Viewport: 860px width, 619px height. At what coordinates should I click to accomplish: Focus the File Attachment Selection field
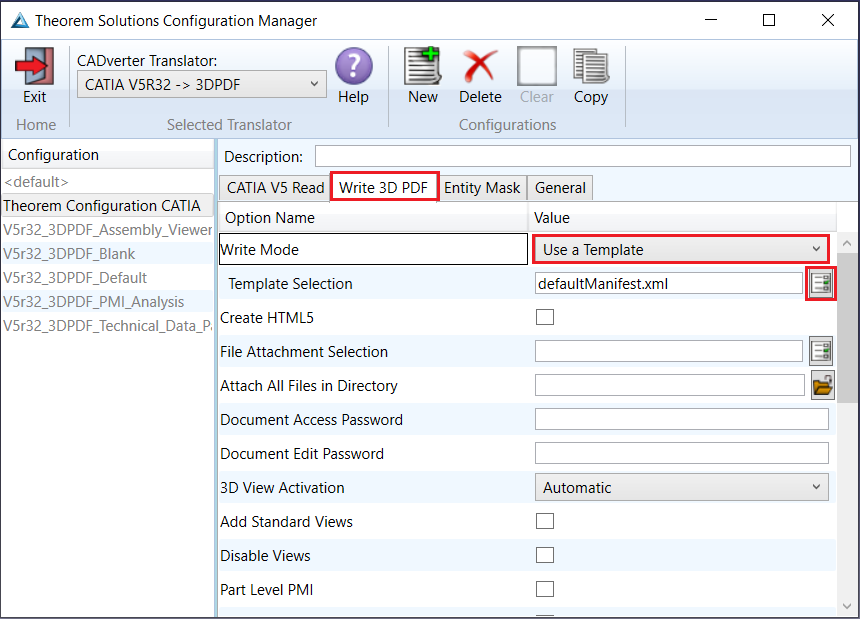[x=669, y=351]
